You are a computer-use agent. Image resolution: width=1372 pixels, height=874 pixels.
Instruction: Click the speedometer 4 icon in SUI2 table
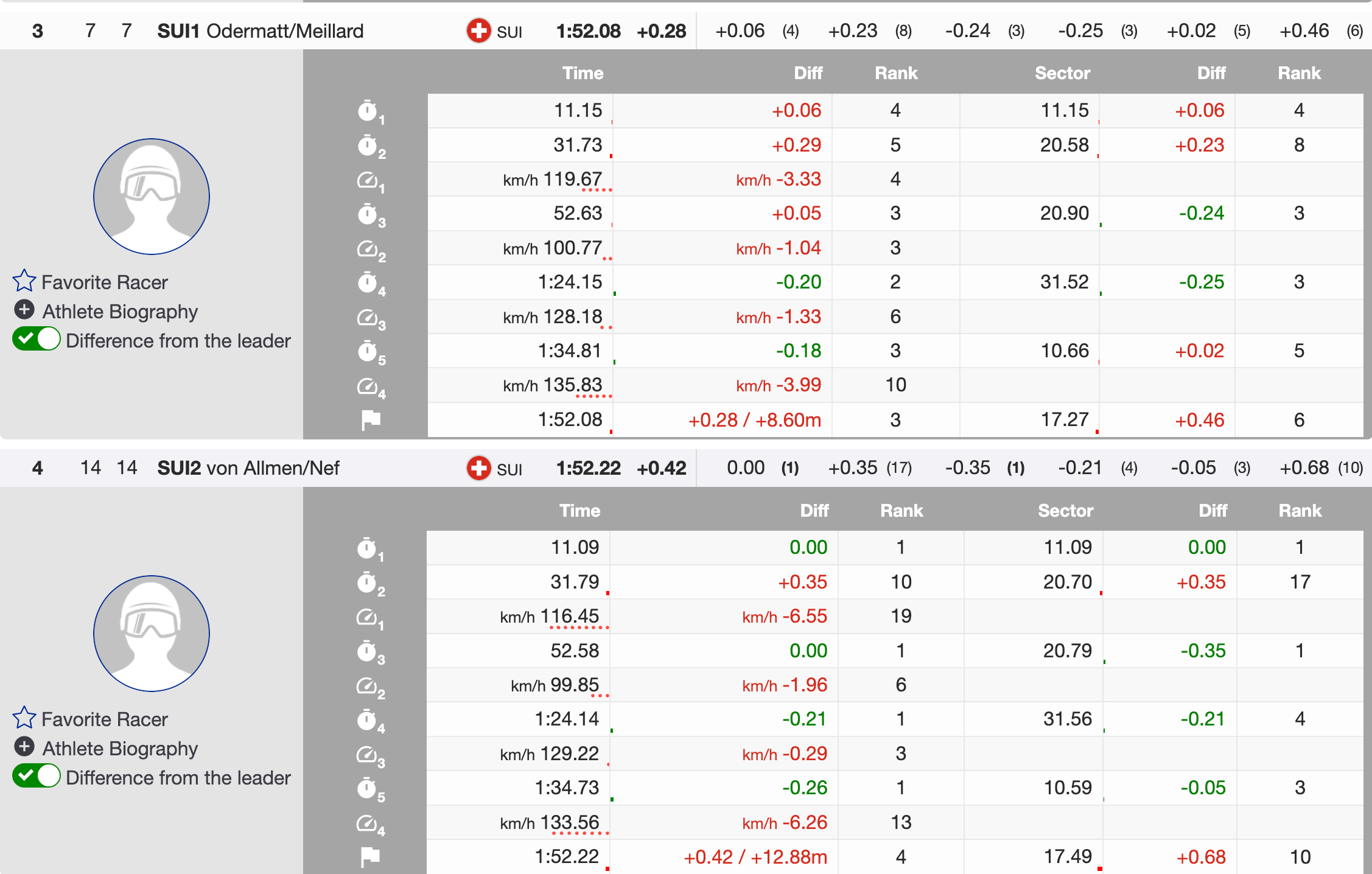(367, 823)
